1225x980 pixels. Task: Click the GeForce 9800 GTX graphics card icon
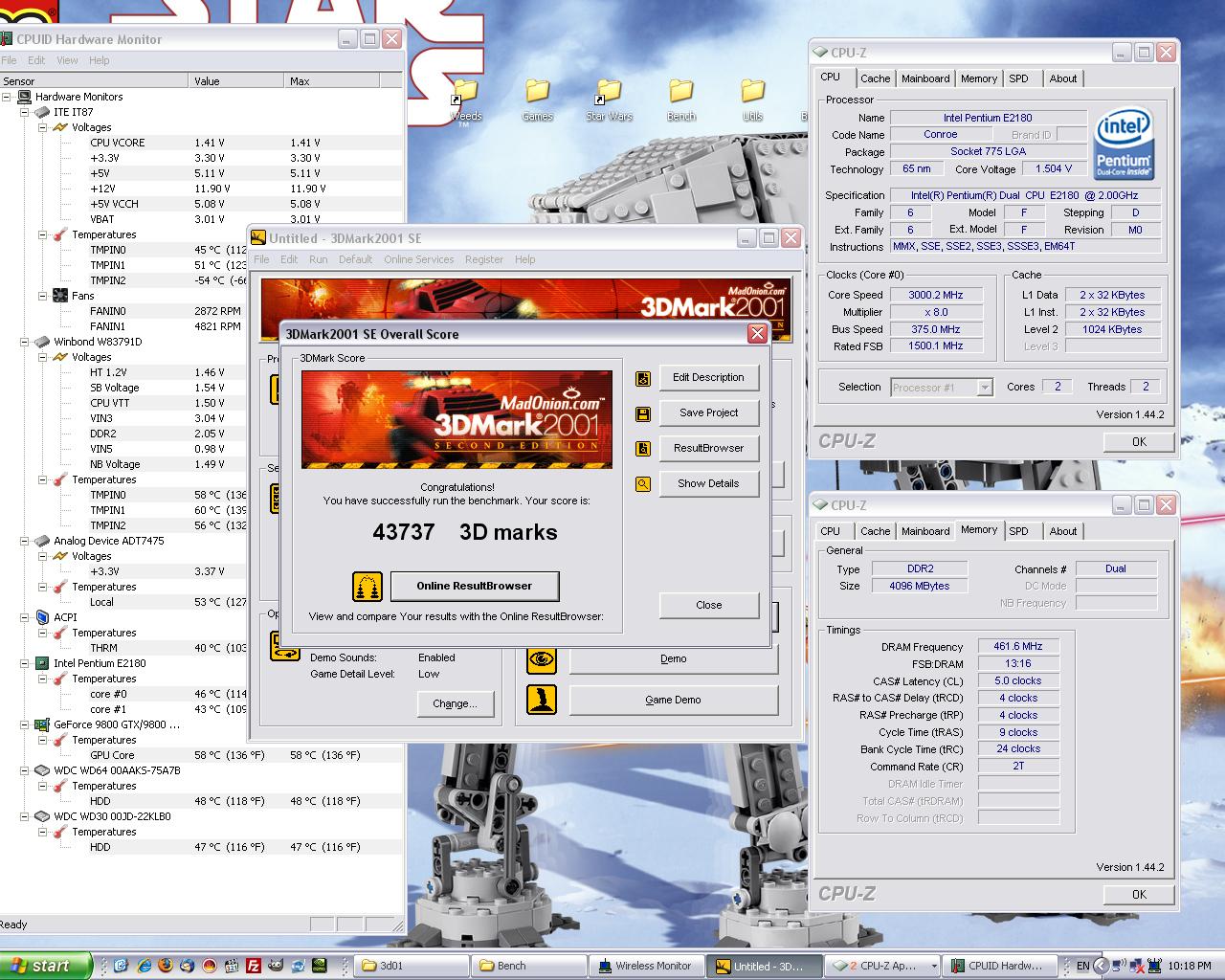[42, 724]
